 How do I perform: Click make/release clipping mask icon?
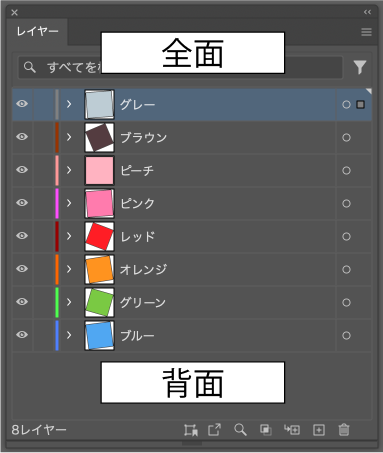tap(266, 430)
